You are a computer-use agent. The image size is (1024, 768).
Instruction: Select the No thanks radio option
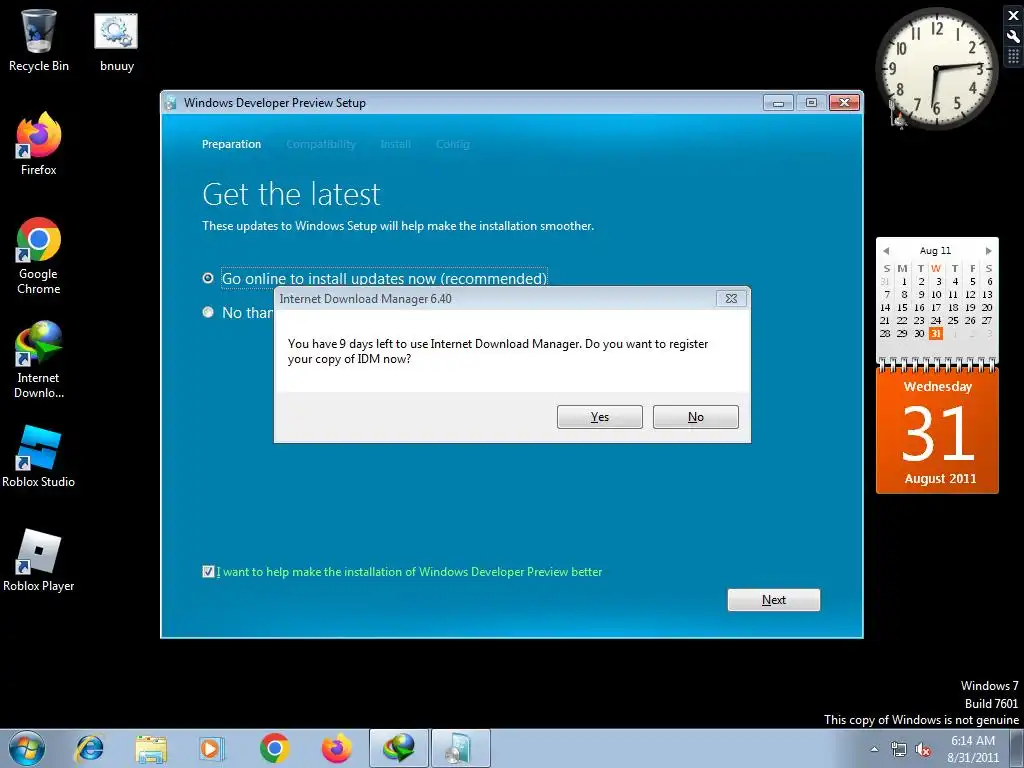[x=208, y=312]
